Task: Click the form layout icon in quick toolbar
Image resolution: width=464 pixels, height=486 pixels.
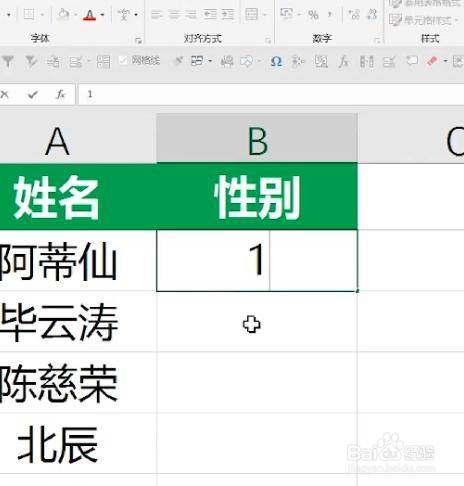Action: [197, 61]
